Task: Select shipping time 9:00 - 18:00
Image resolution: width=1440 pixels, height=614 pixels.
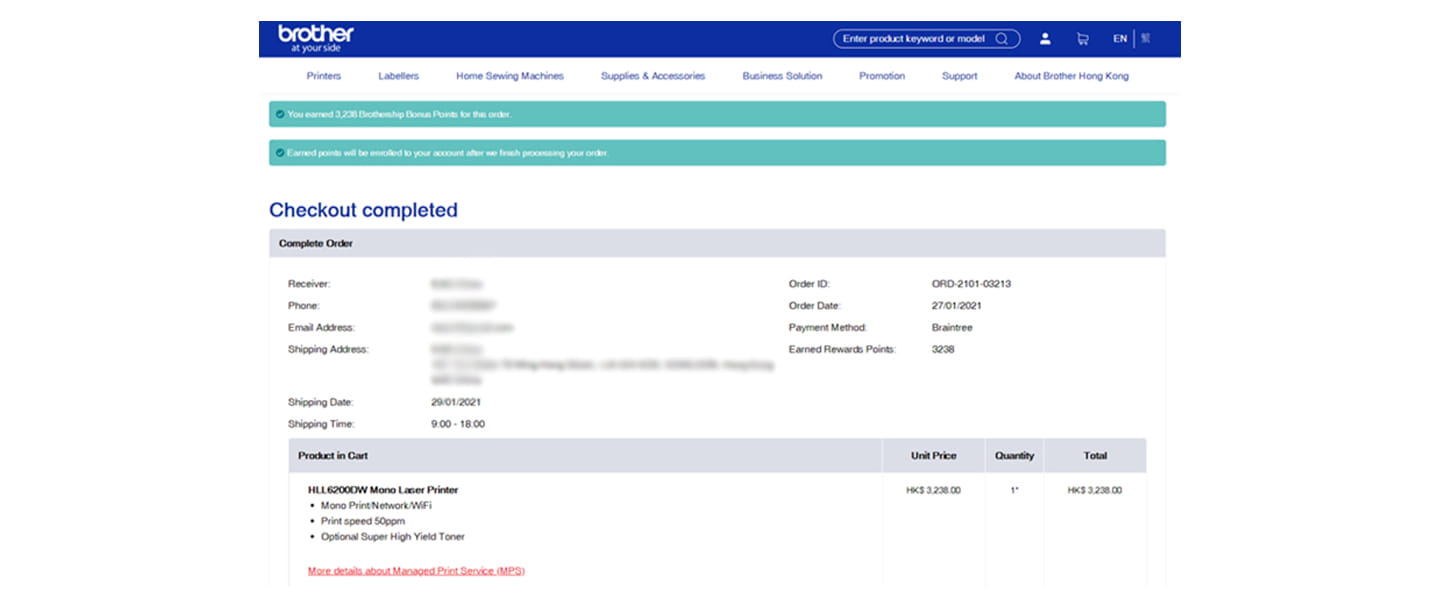Action: coord(458,424)
